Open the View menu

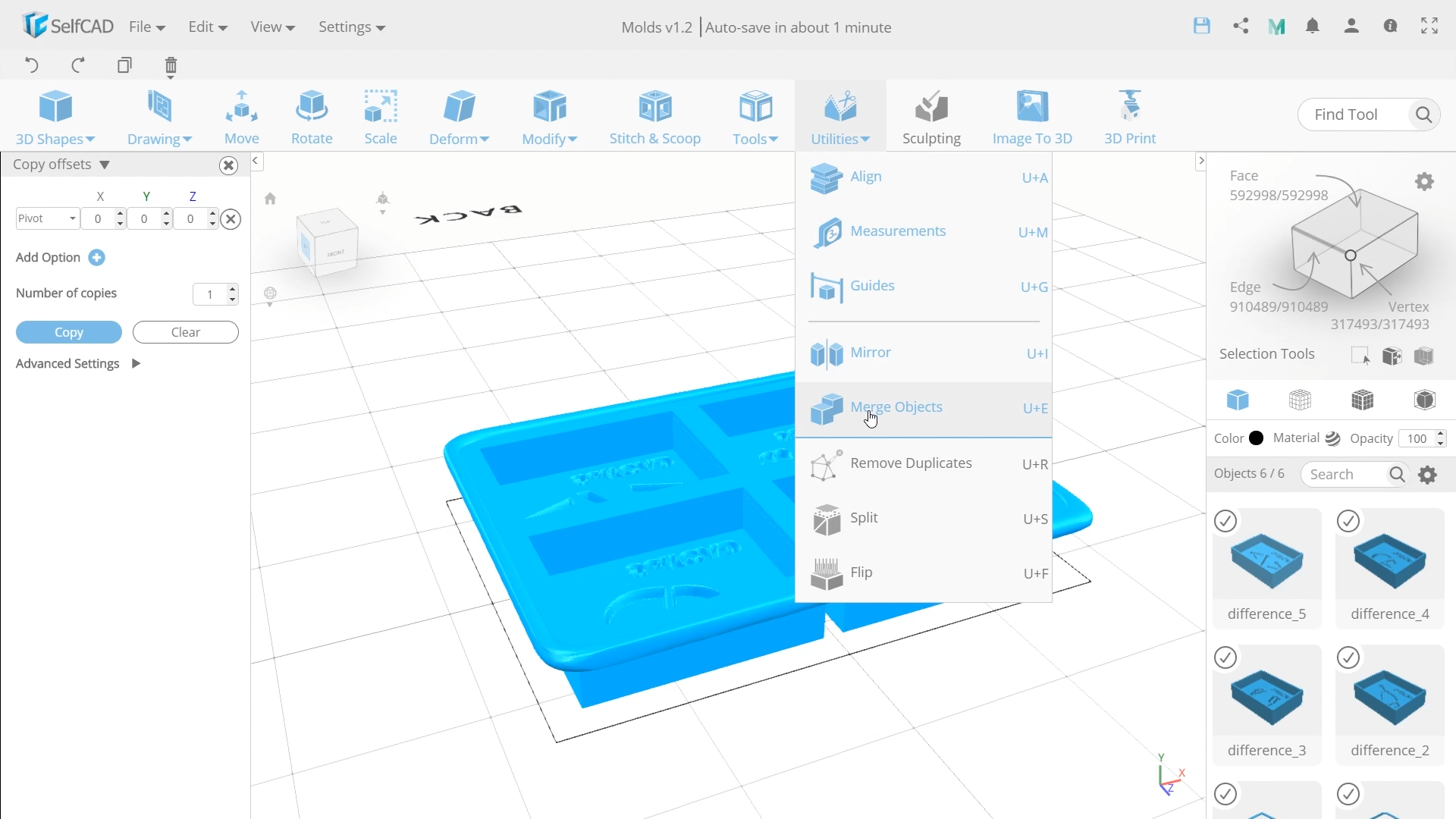pos(272,27)
